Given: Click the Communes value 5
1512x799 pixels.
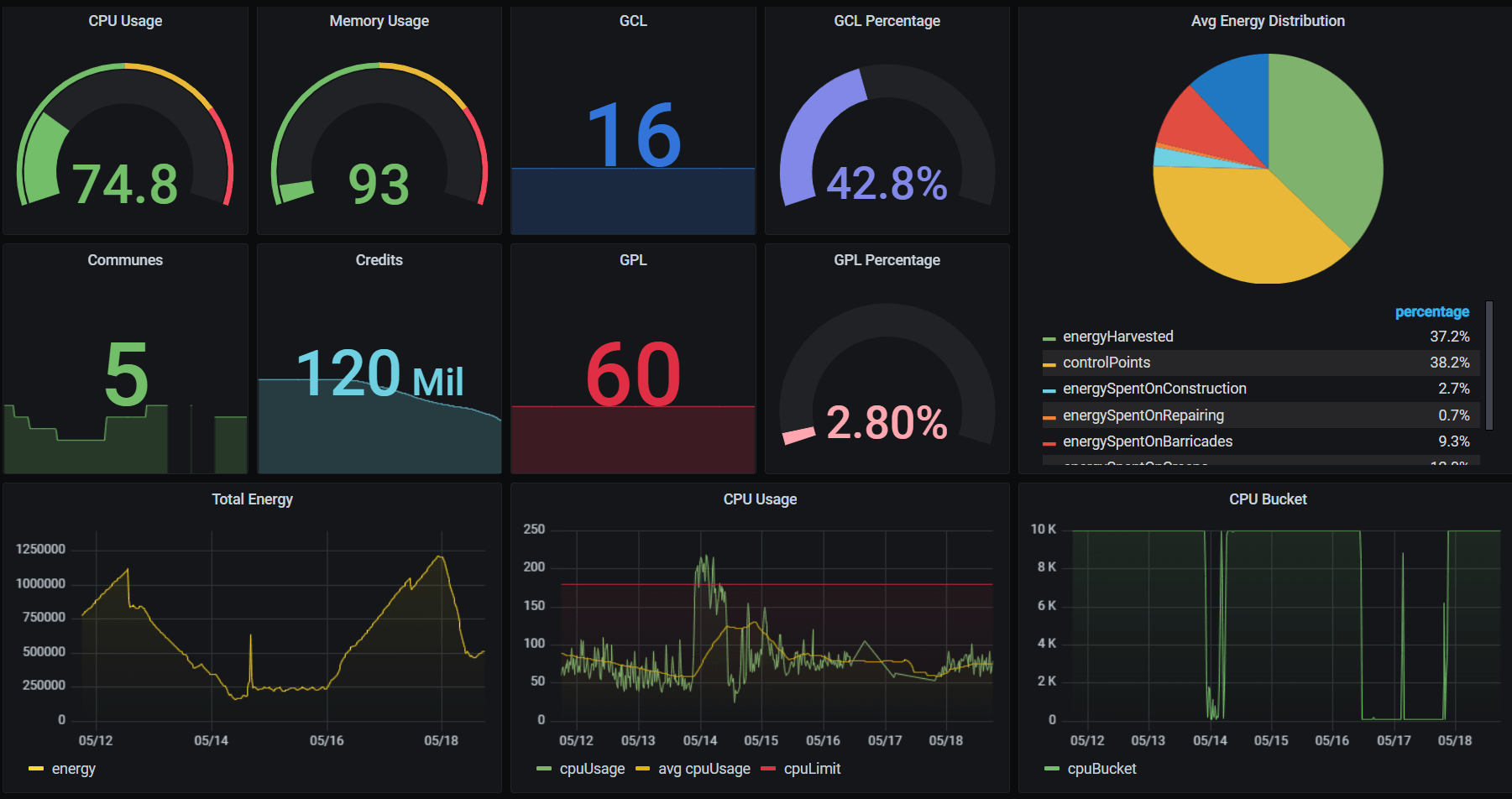Looking at the screenshot, I should pos(126,374).
